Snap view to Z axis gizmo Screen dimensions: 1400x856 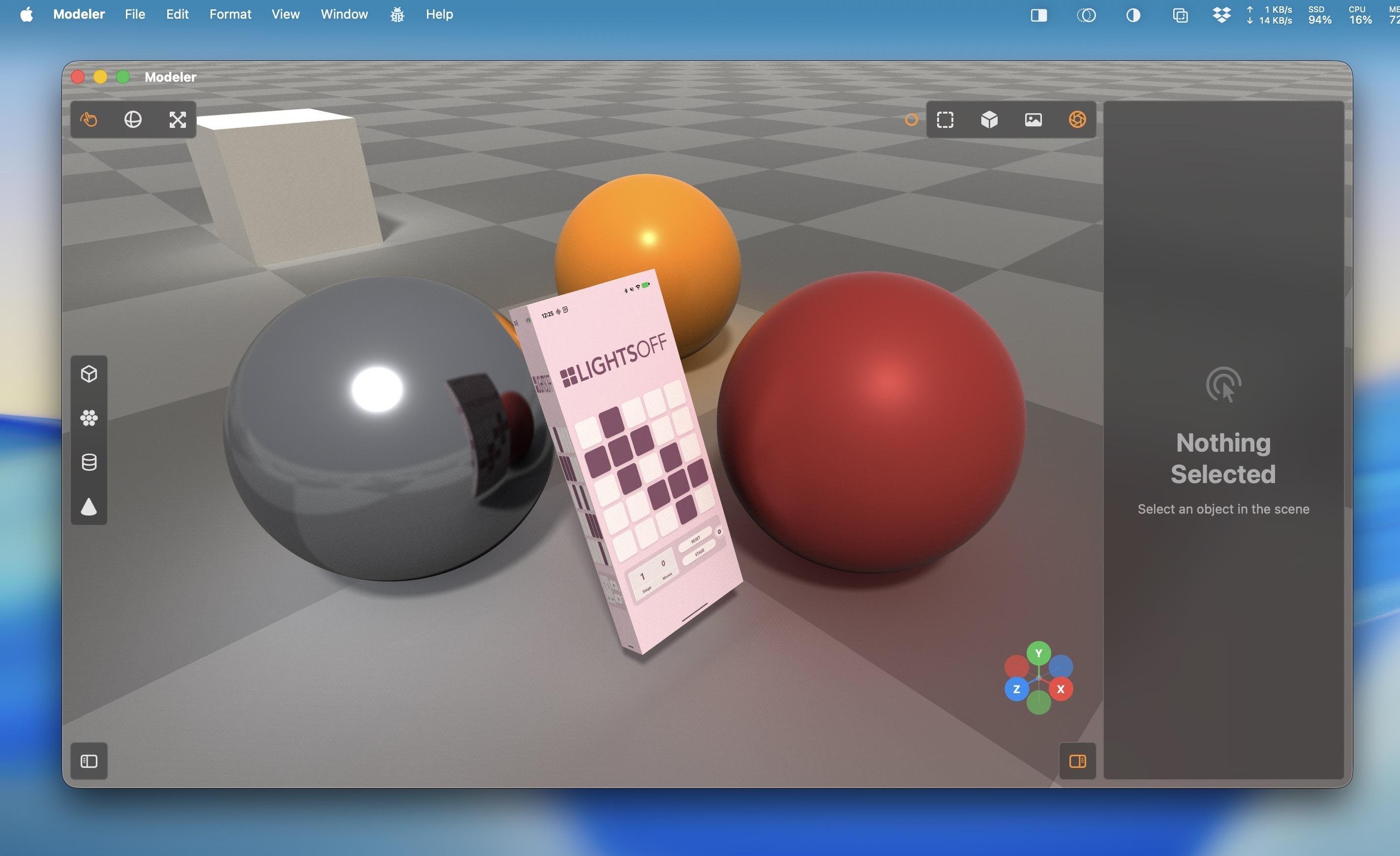tap(1016, 689)
